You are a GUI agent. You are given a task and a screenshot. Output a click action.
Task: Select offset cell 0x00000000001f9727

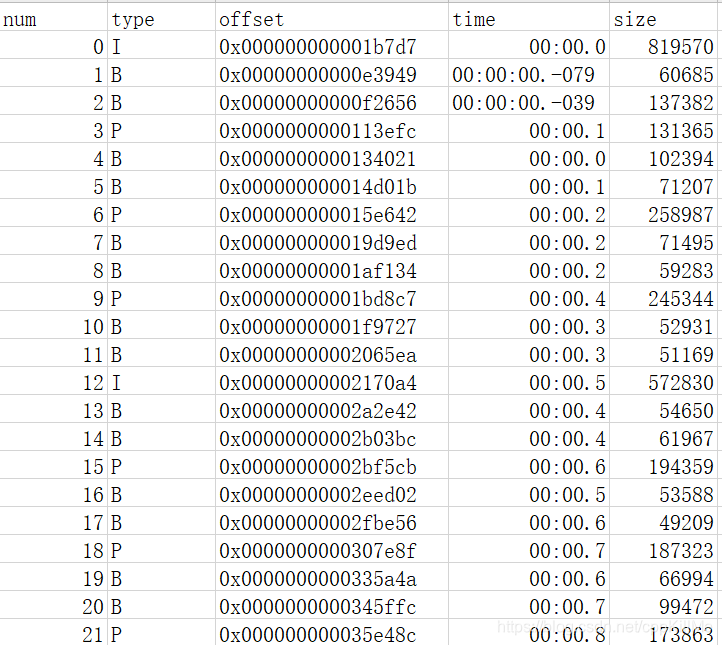332,327
